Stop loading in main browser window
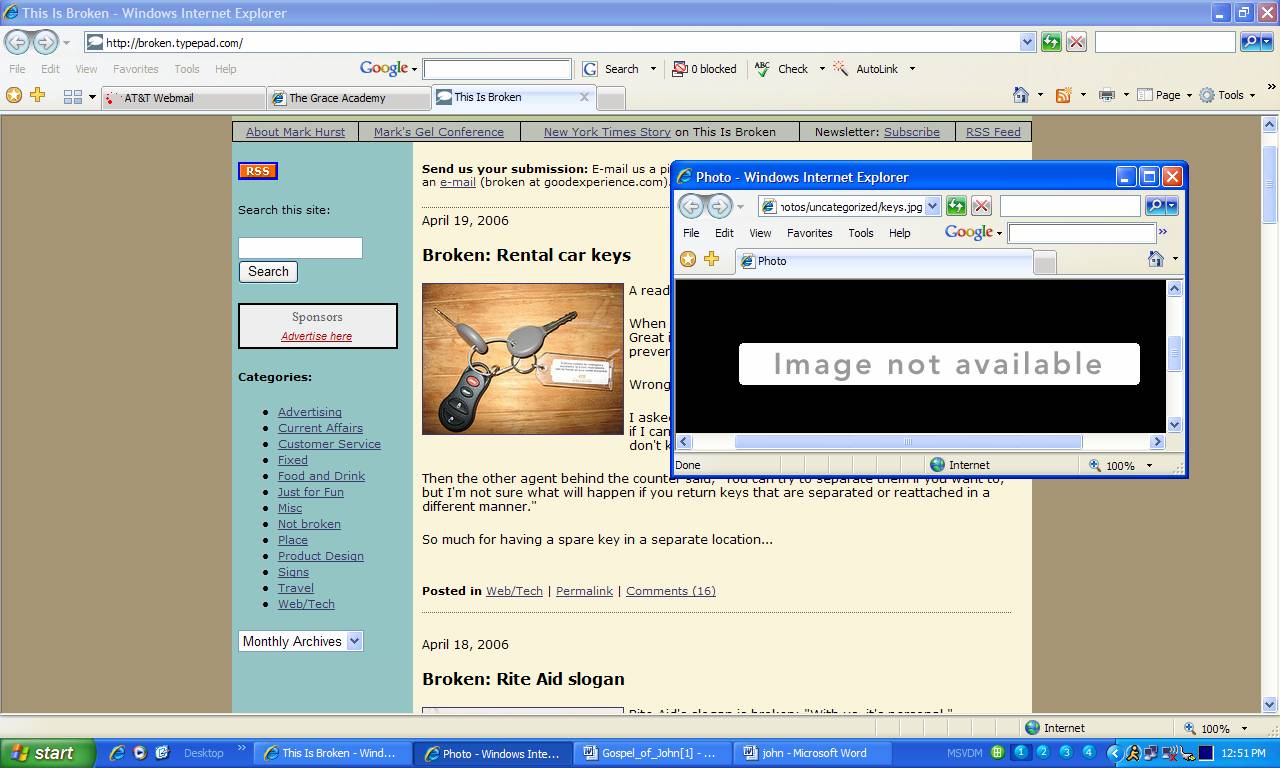The width and height of the screenshot is (1280, 768). pyautogui.click(x=1076, y=42)
